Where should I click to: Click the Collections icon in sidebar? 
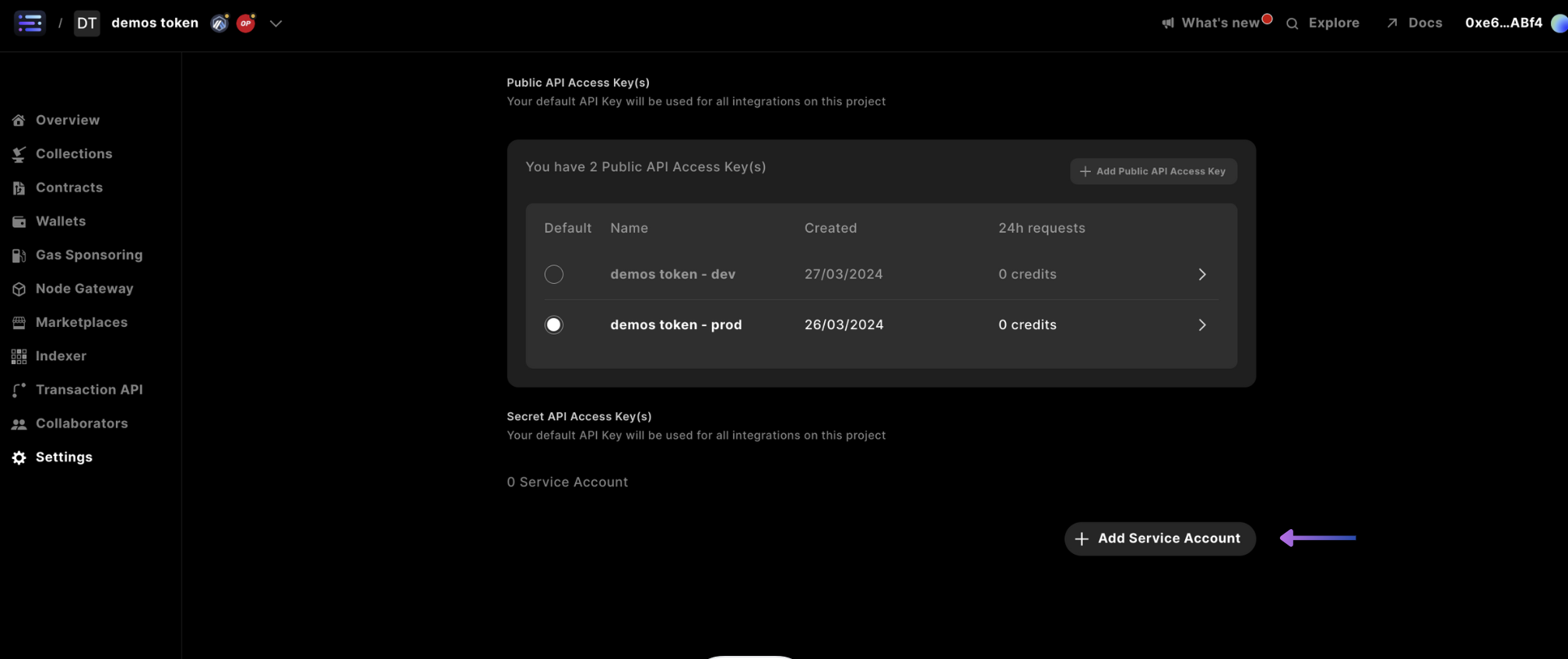[19, 154]
